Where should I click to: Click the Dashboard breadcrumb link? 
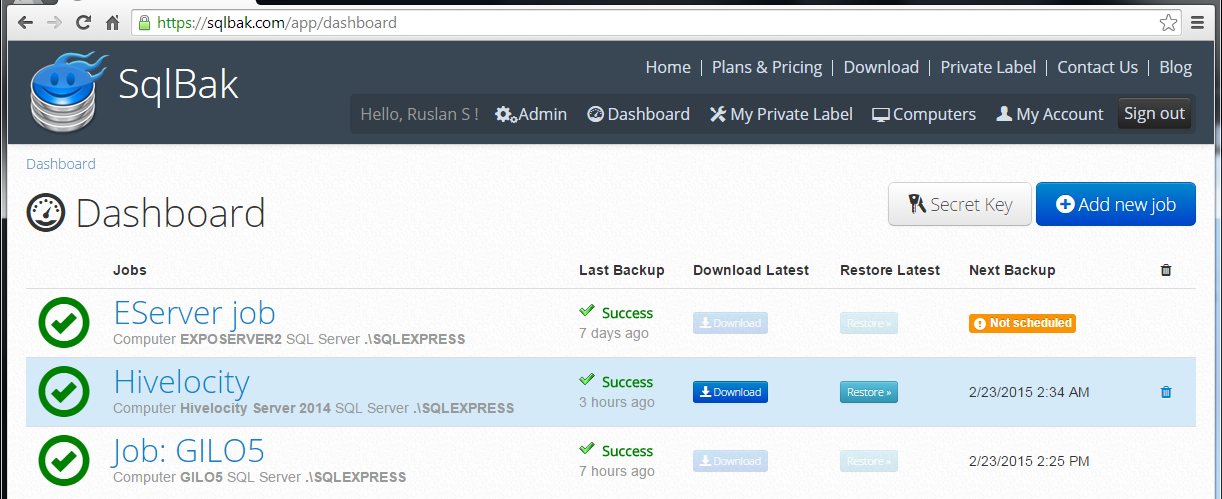(x=61, y=164)
